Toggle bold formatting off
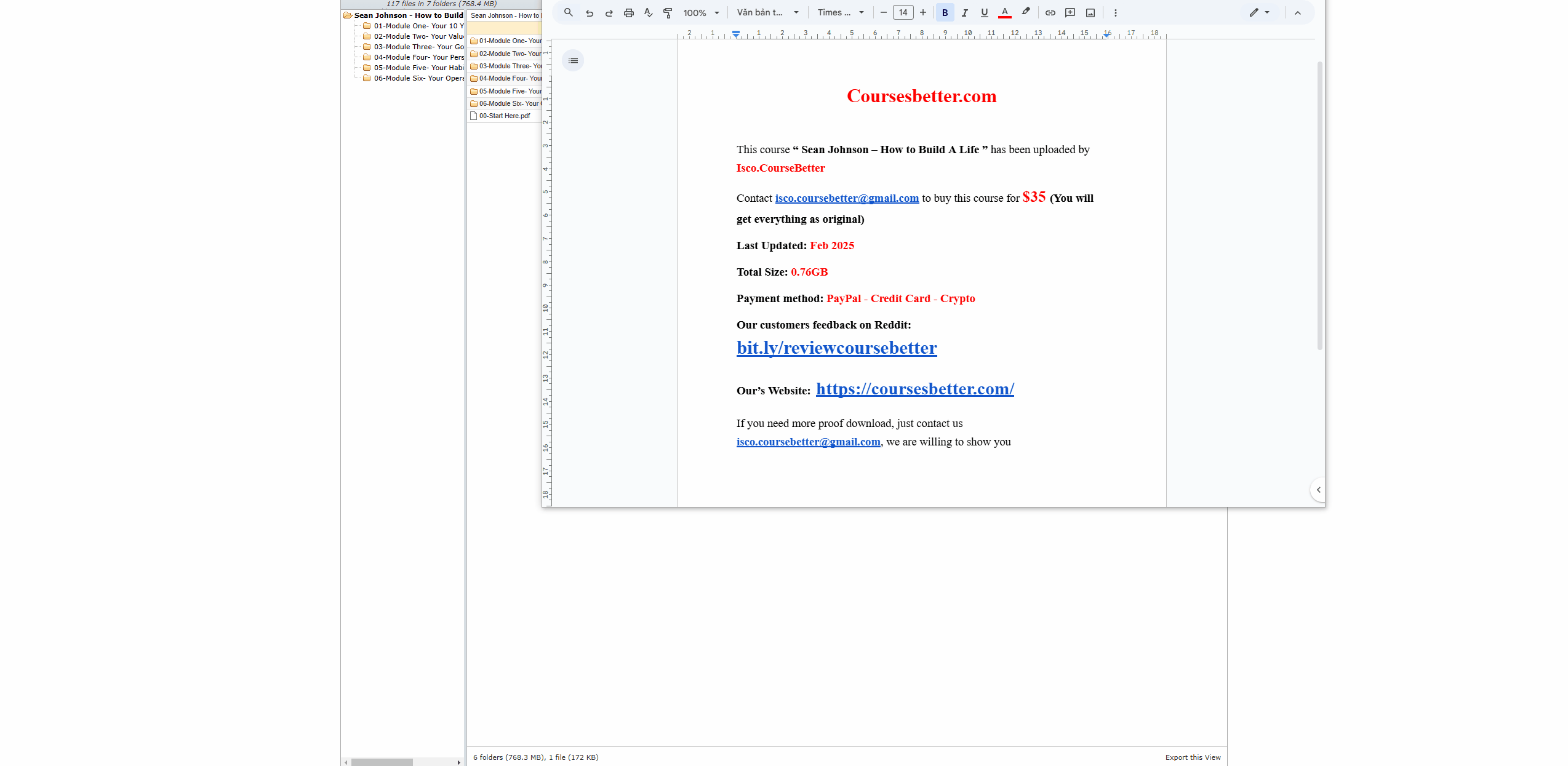This screenshot has height=766, width=1568. (x=945, y=12)
